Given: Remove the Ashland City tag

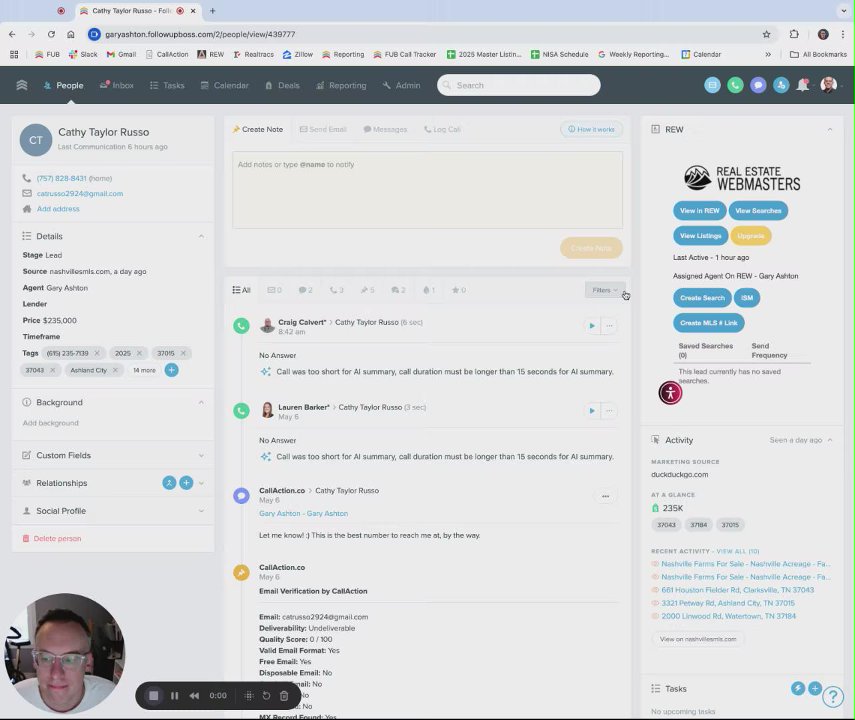Looking at the screenshot, I should tap(115, 370).
